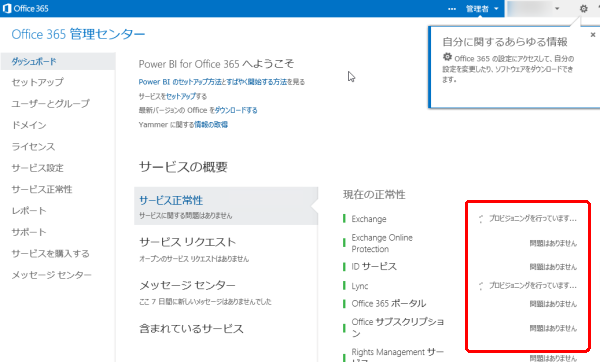Select the サービス リクエスト overview section

coord(188,242)
